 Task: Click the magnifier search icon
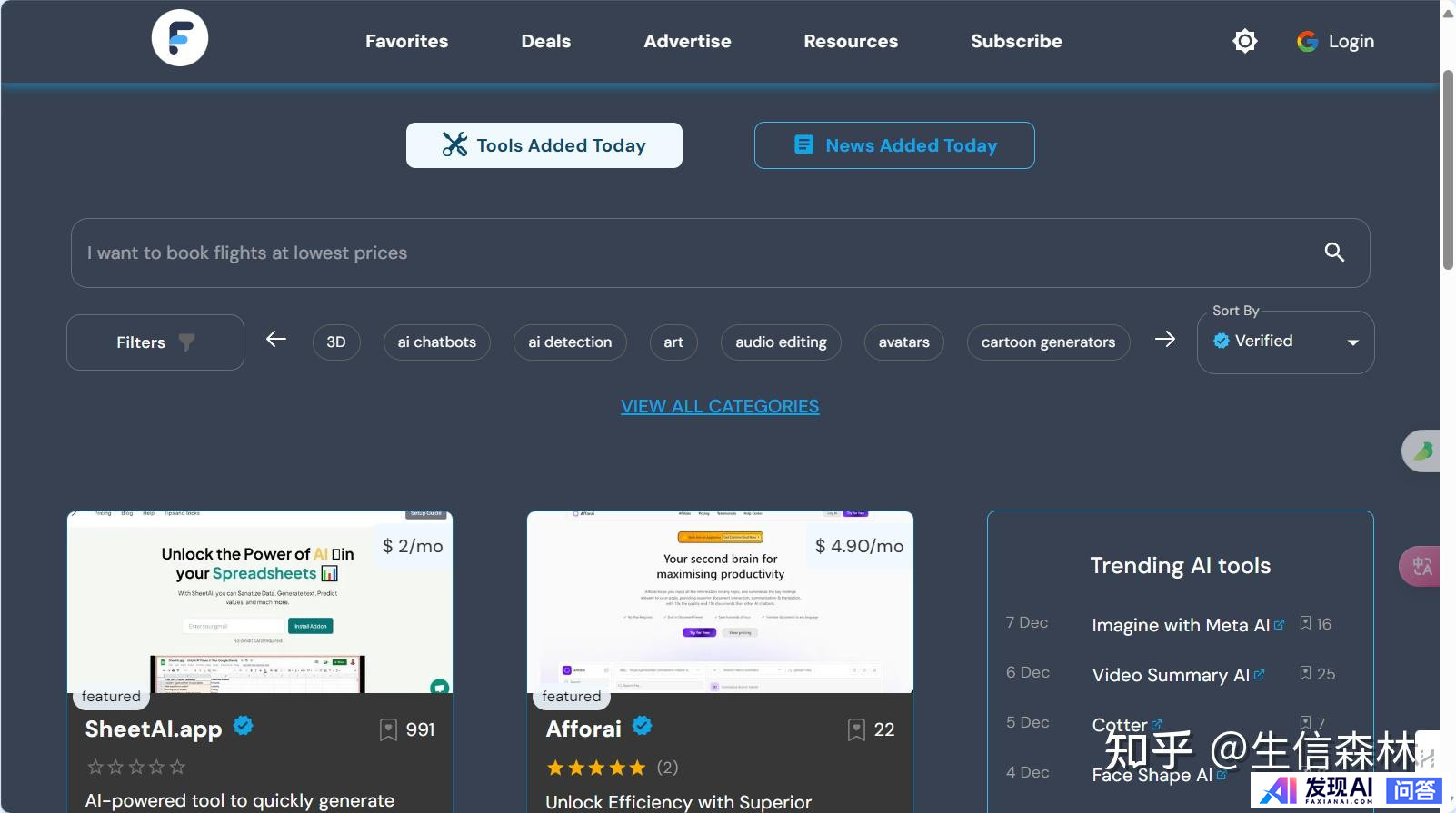click(x=1334, y=253)
